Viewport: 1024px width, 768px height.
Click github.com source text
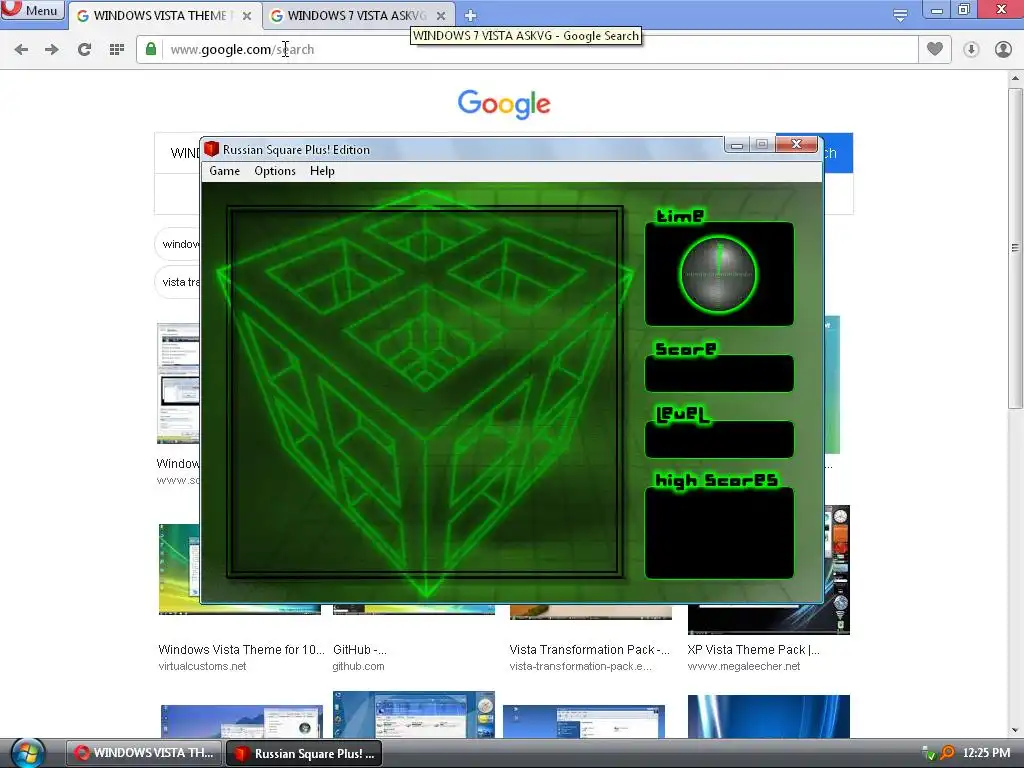(x=359, y=666)
